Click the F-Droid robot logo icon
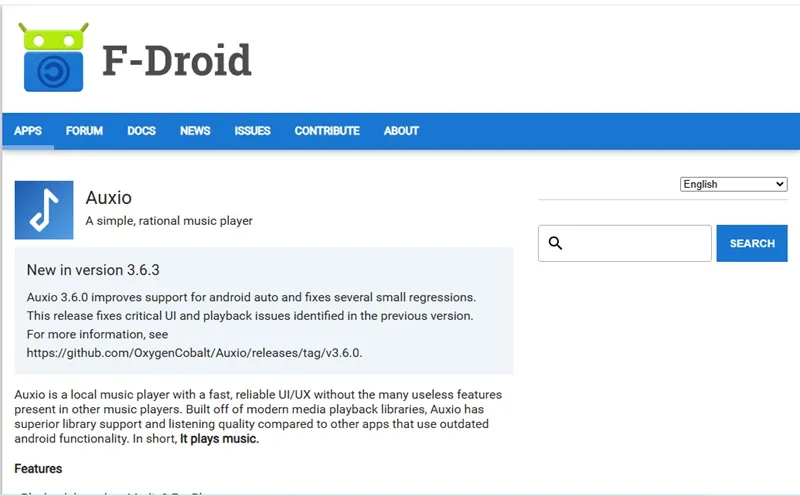The height and width of the screenshot is (496, 800). (53, 57)
